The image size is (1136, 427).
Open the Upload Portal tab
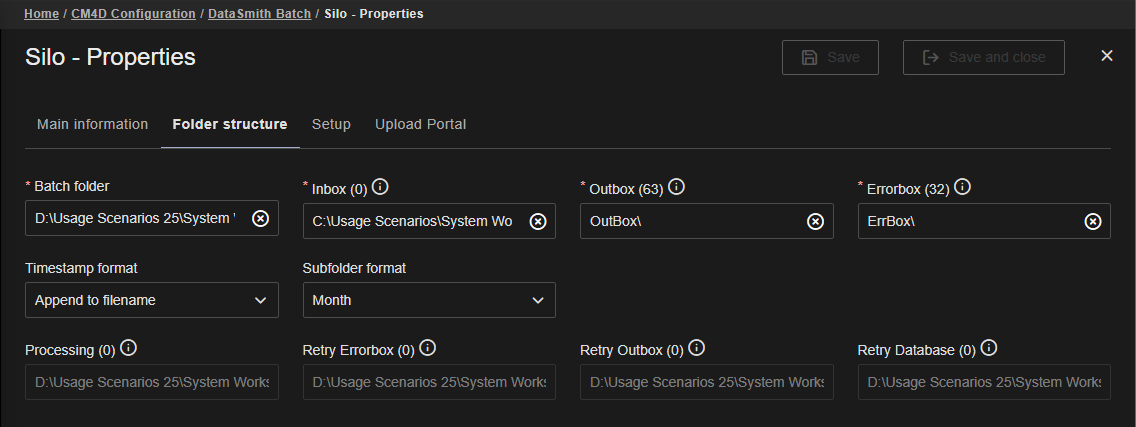[420, 124]
